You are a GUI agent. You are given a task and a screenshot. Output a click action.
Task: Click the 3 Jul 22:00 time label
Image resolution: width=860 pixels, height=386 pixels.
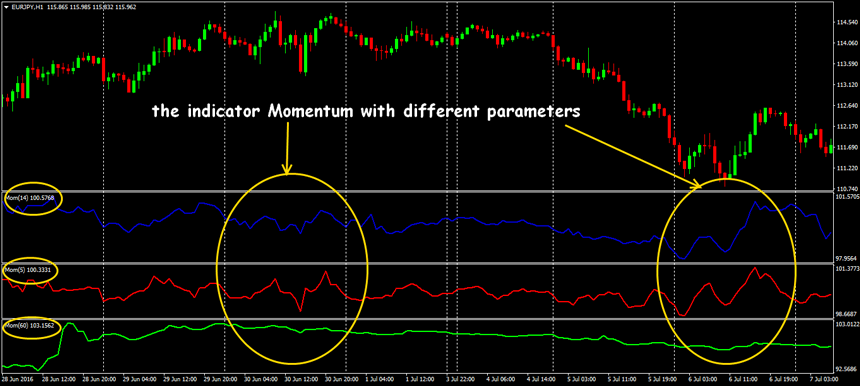[461, 379]
